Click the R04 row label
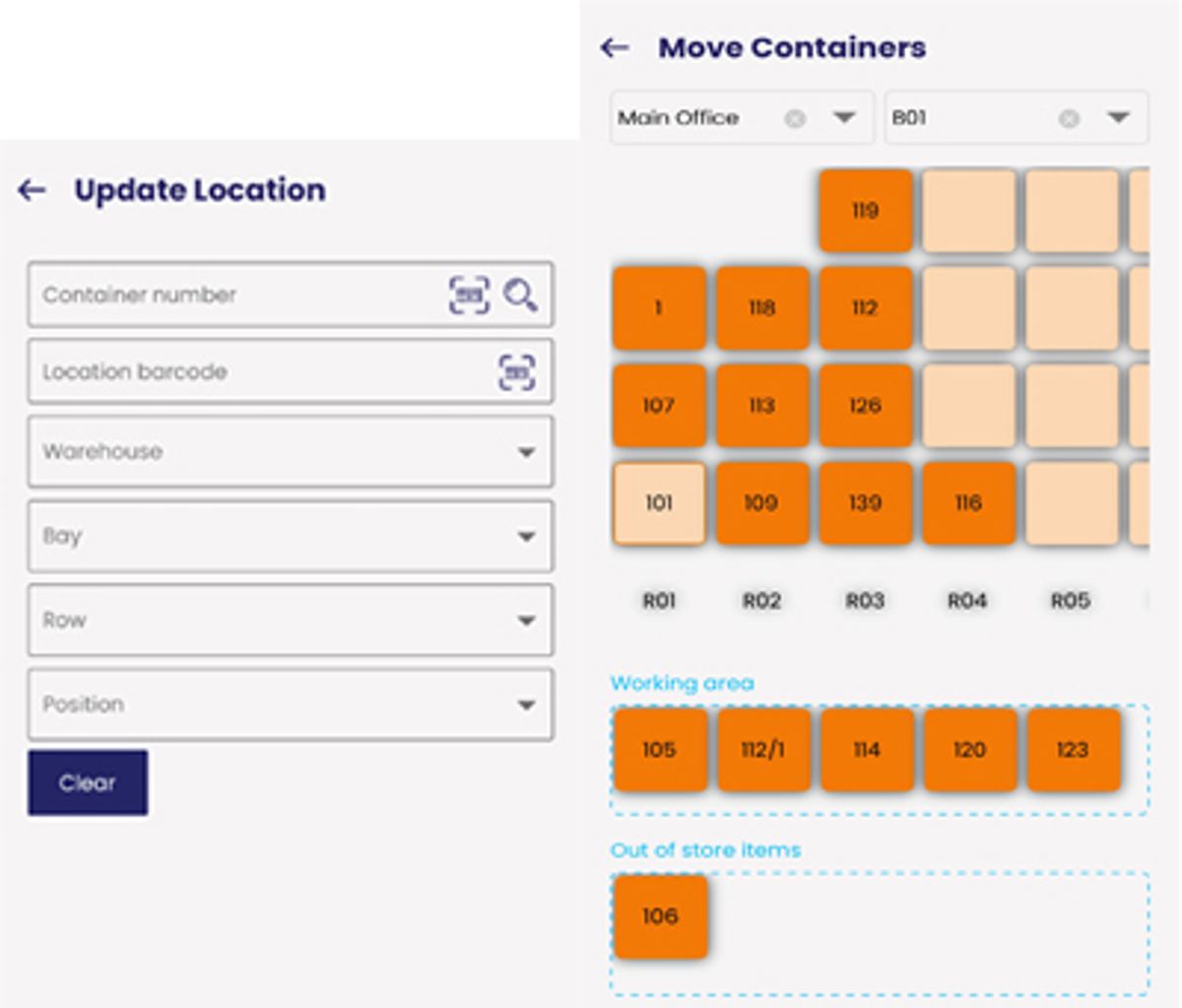The image size is (1182, 1008). 967,600
